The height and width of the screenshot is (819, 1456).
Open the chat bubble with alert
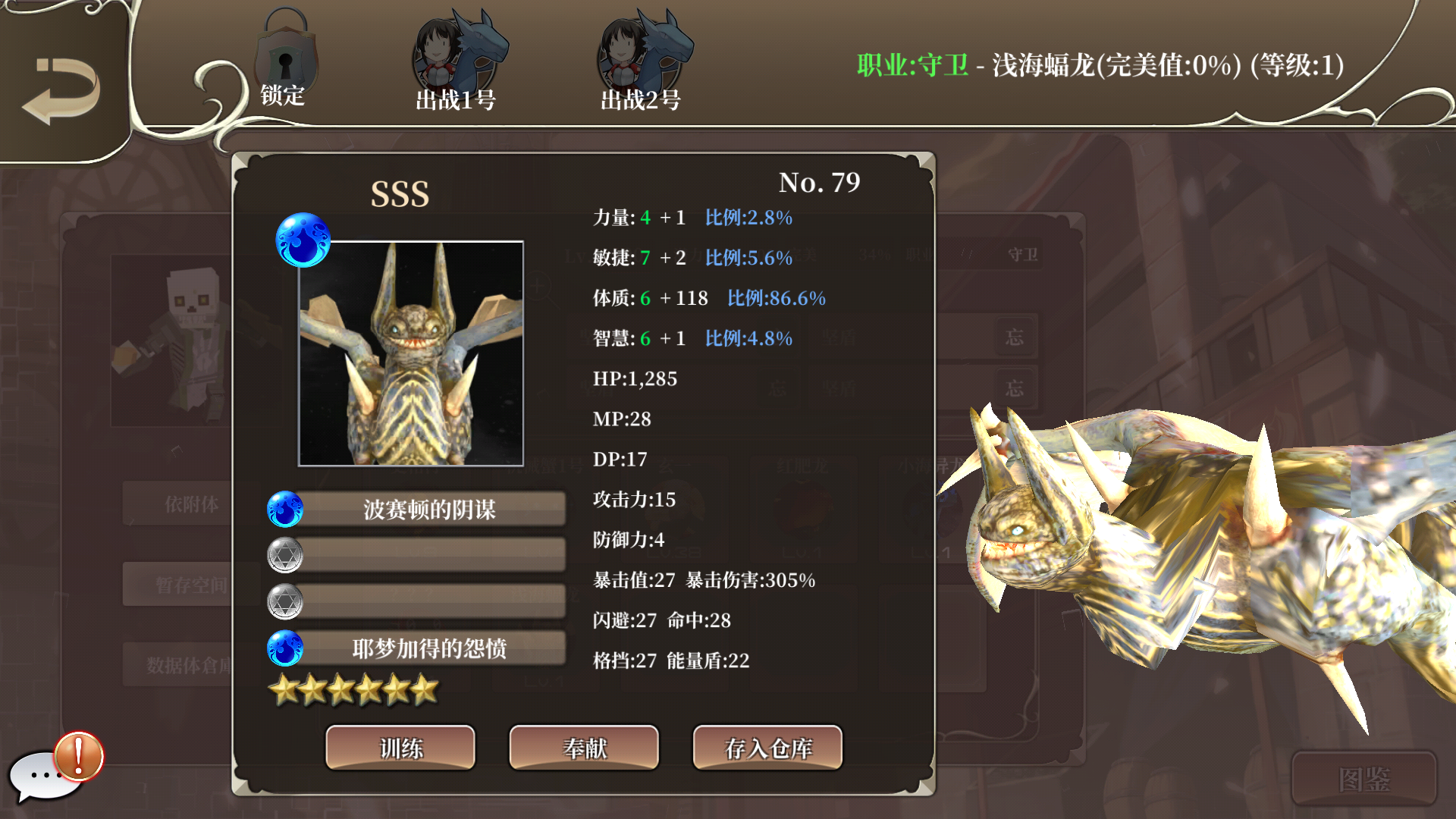(55, 767)
